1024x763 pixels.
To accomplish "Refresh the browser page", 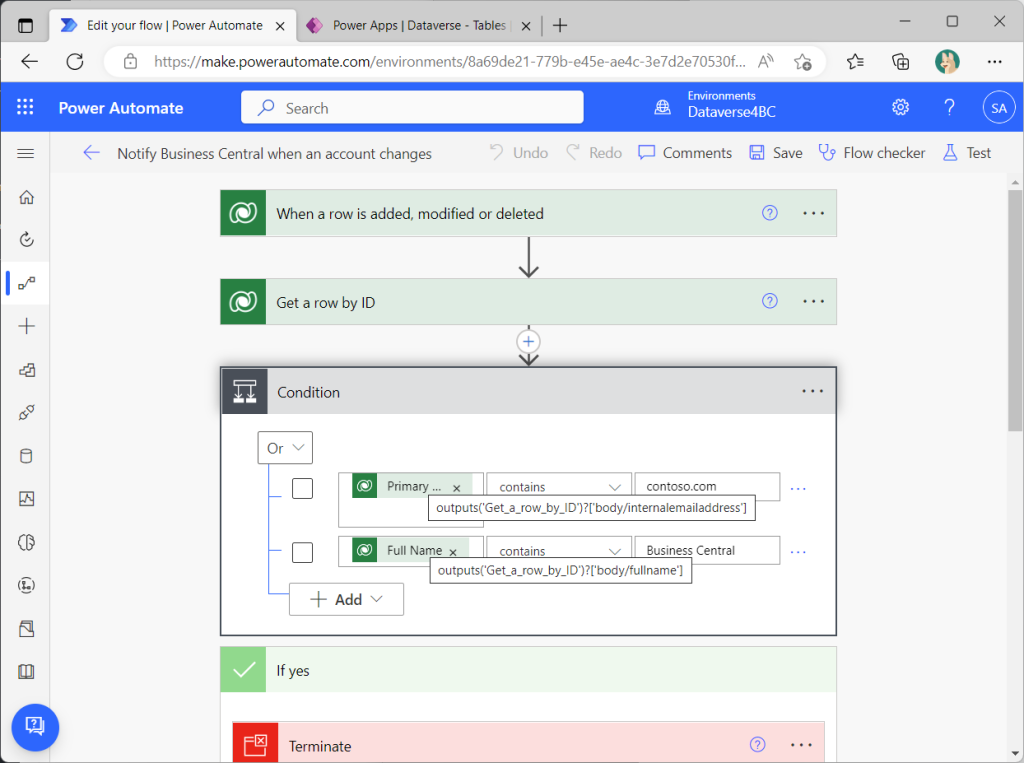I will click(75, 62).
